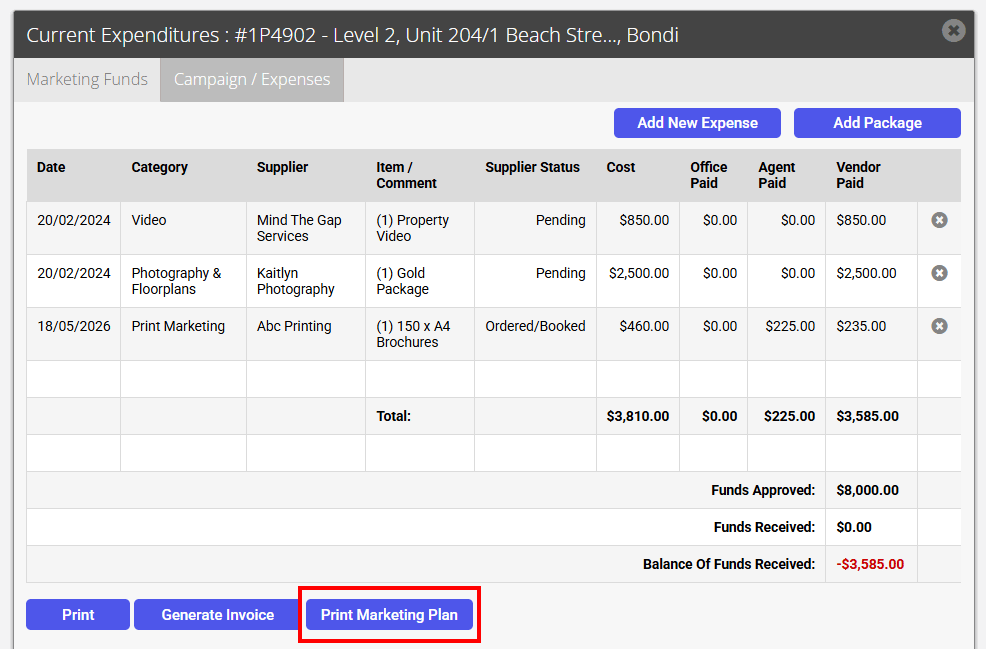
Task: Click the Kaitlyn Photography supplier cell
Action: (x=306, y=281)
